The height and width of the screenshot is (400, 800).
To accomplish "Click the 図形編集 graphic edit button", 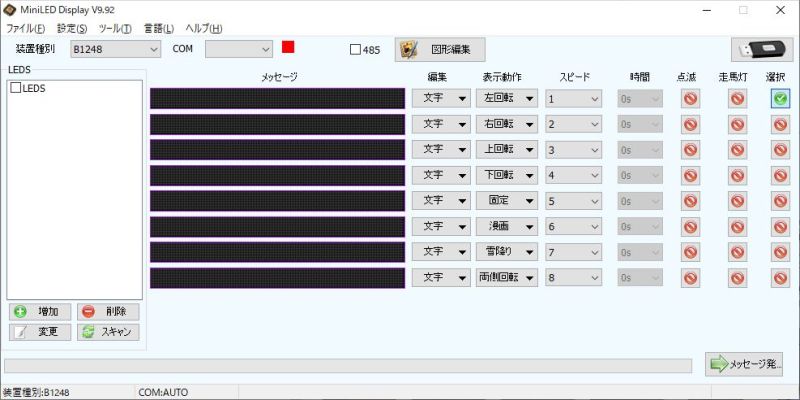I will (440, 49).
